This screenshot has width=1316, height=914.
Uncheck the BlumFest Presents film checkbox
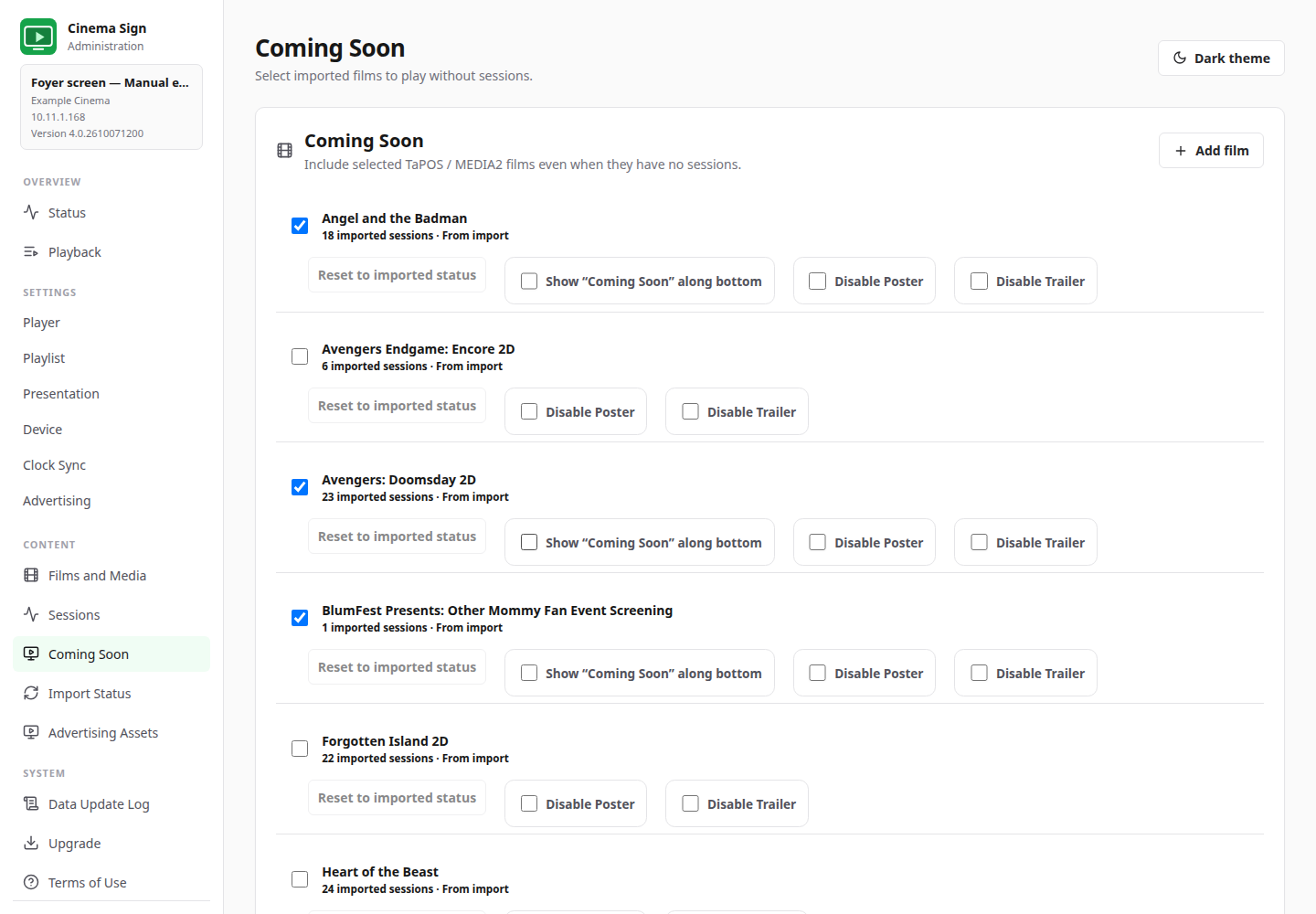pos(300,618)
